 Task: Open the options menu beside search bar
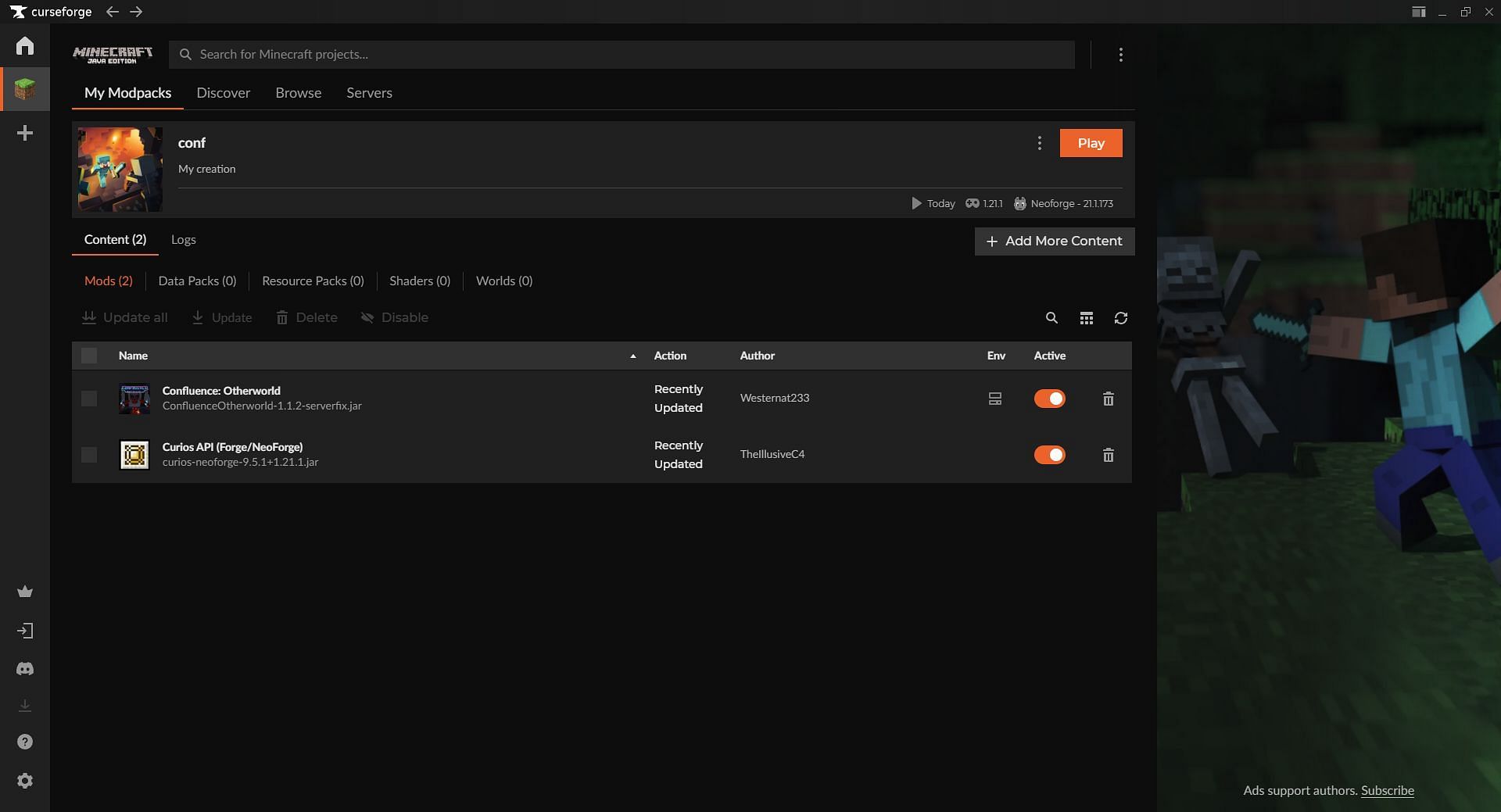(1120, 55)
